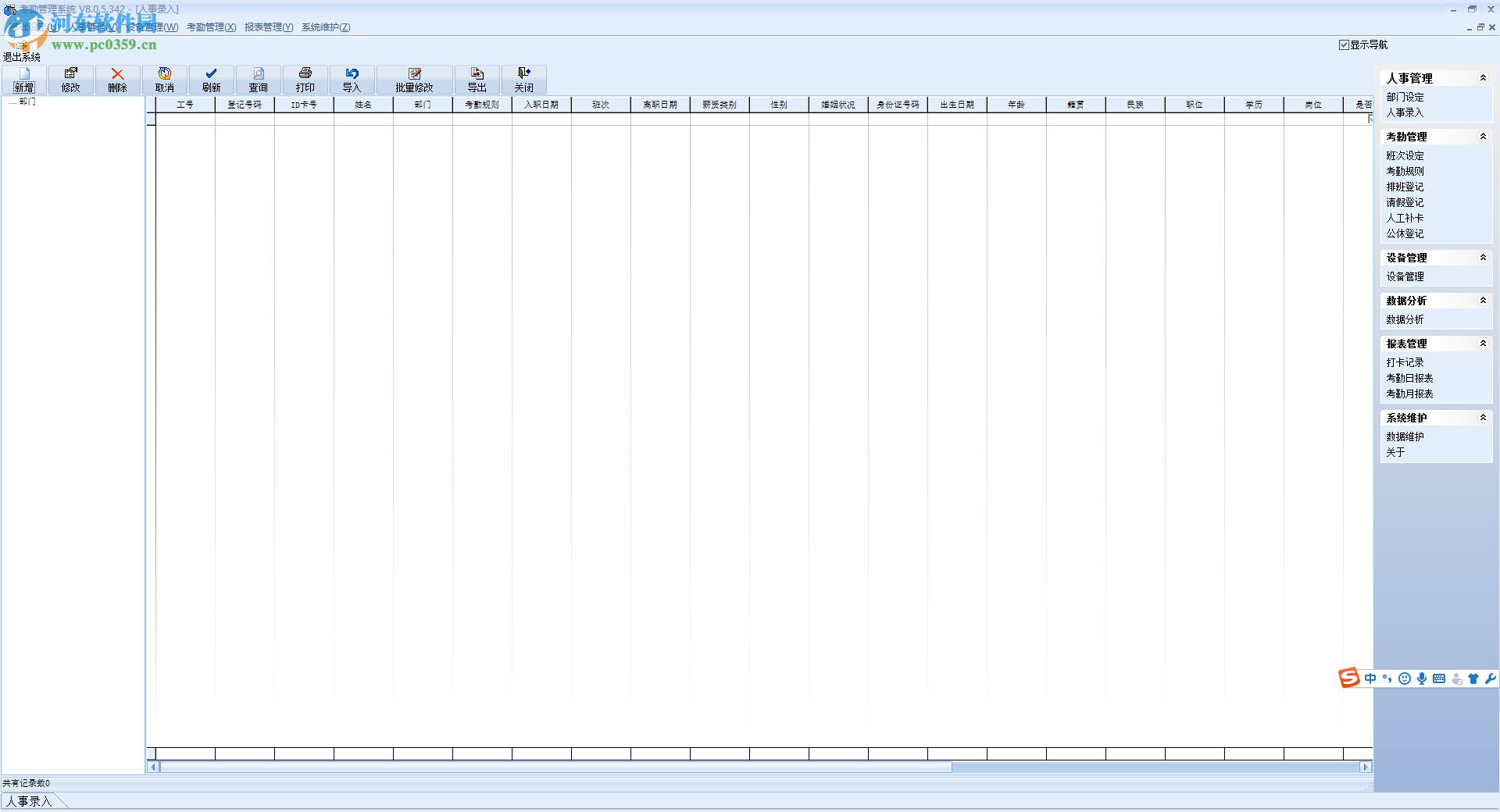The image size is (1500, 812).
Task: Click the 打印 (print) printer button
Action: click(x=305, y=80)
